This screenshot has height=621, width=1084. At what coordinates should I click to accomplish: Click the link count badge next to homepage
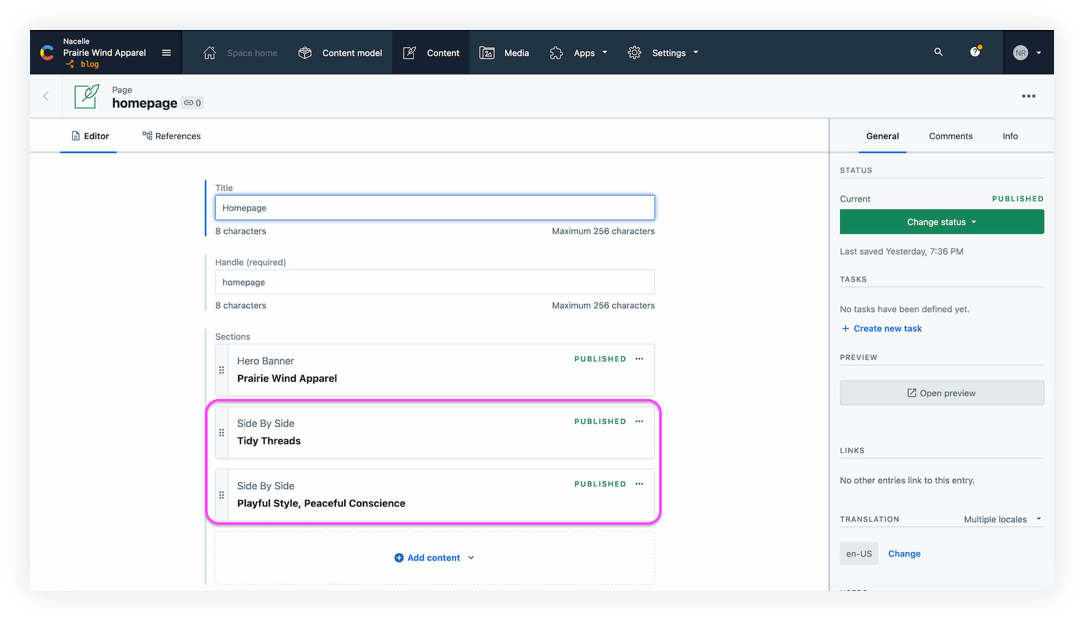(x=193, y=103)
